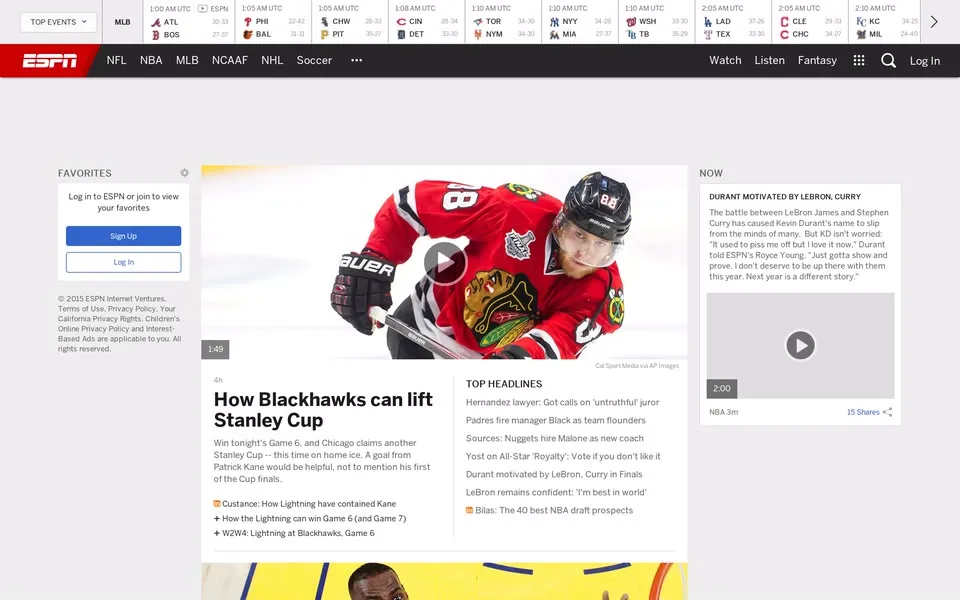
Task: Go to Listen section
Action: (769, 60)
